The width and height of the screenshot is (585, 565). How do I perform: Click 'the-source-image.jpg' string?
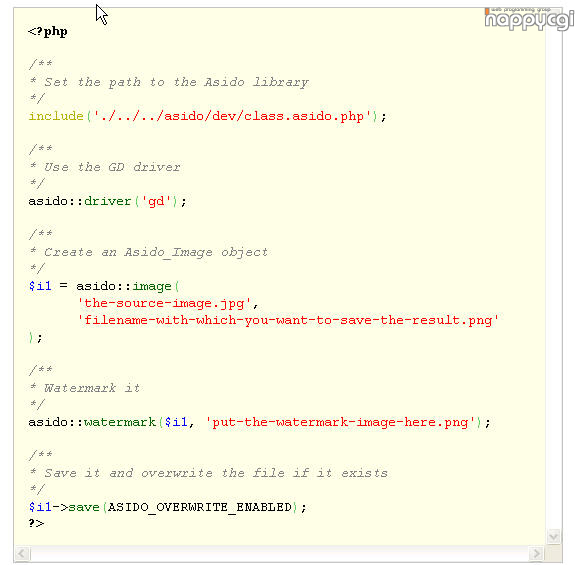coord(164,303)
